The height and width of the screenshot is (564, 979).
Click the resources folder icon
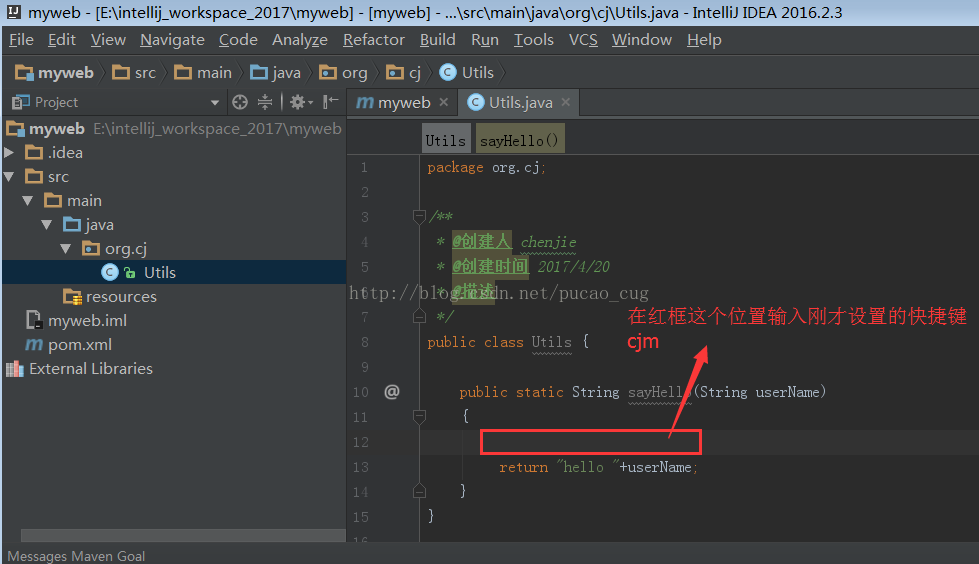pos(72,297)
